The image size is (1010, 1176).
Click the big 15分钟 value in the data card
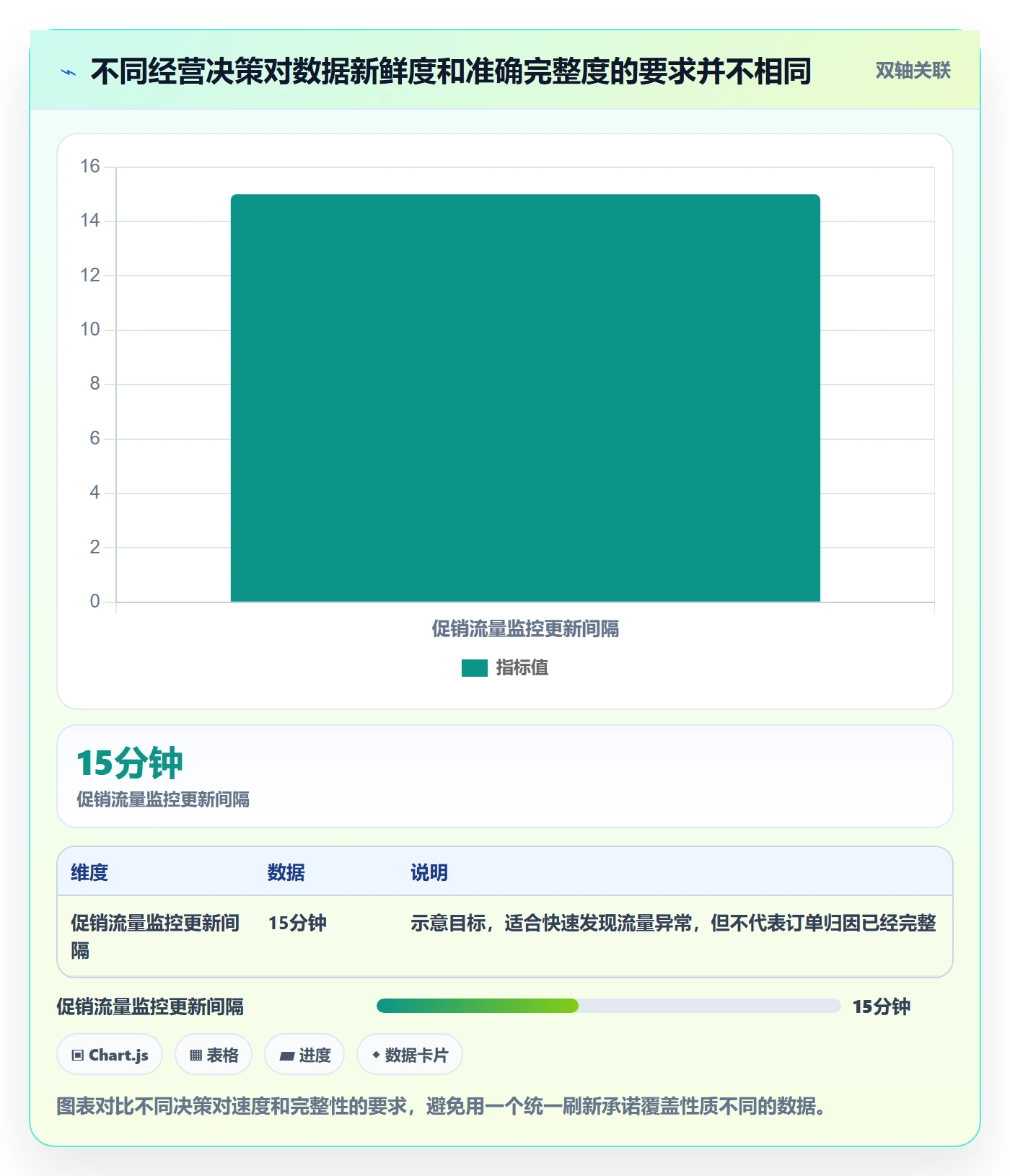(130, 763)
